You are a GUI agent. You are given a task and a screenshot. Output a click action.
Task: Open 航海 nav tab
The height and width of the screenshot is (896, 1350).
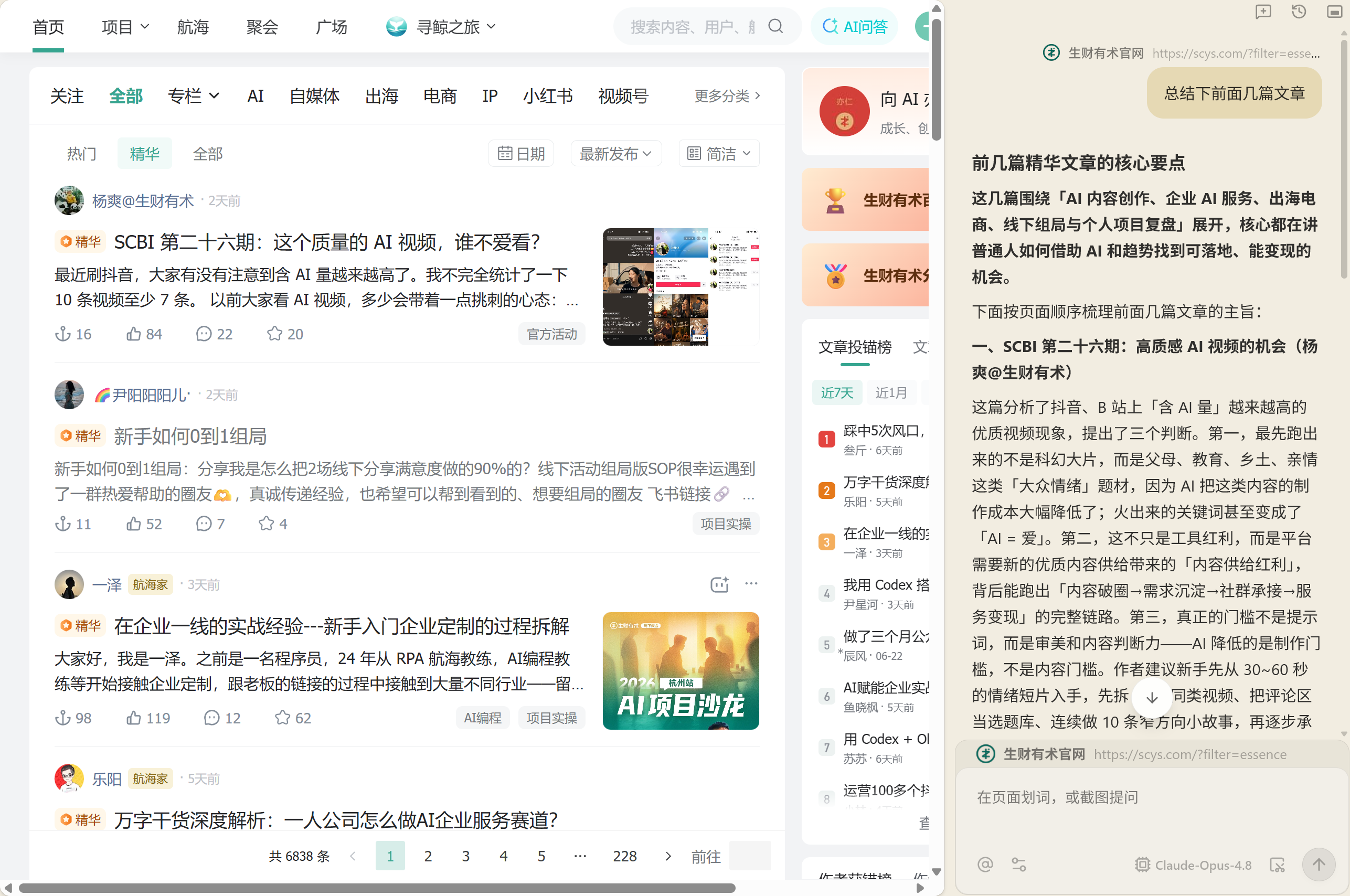tap(193, 27)
